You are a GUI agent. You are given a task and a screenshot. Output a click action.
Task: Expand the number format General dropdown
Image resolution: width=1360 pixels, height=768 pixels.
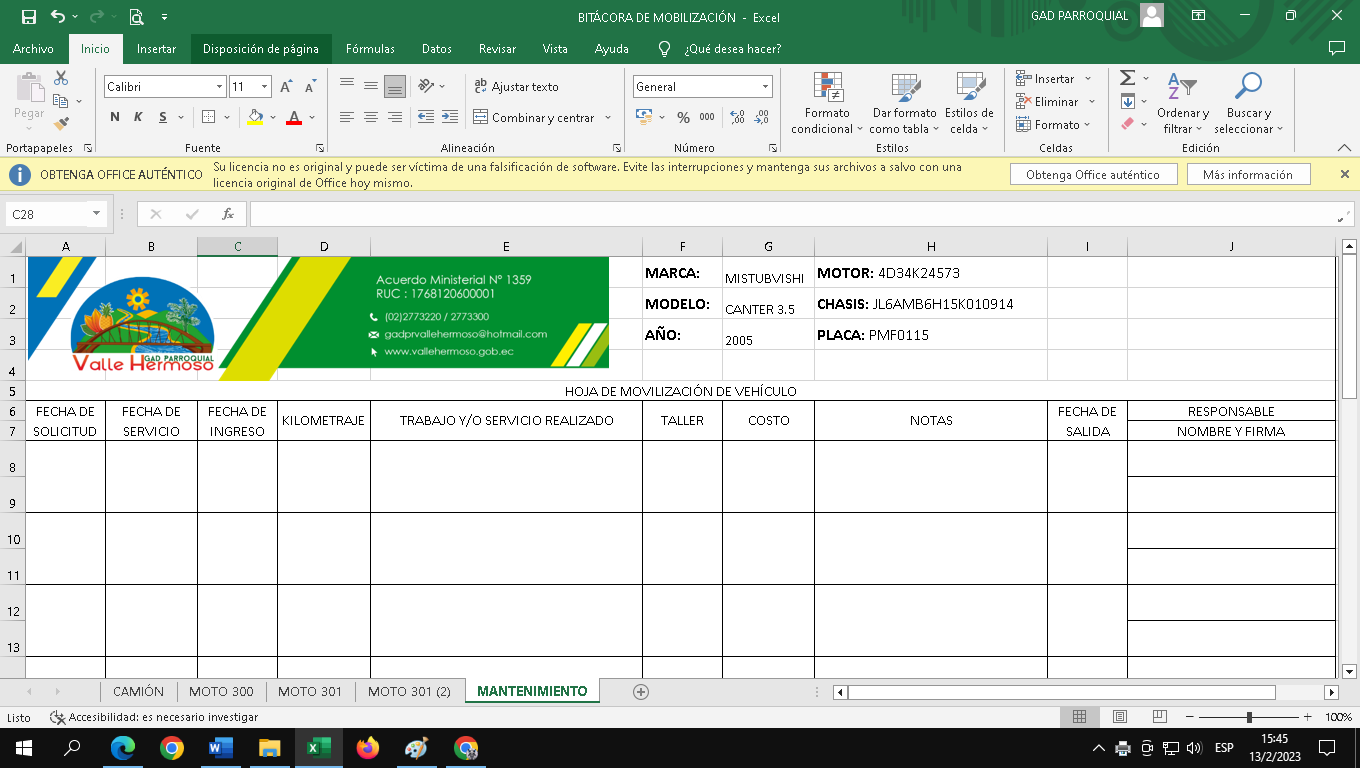click(x=765, y=87)
